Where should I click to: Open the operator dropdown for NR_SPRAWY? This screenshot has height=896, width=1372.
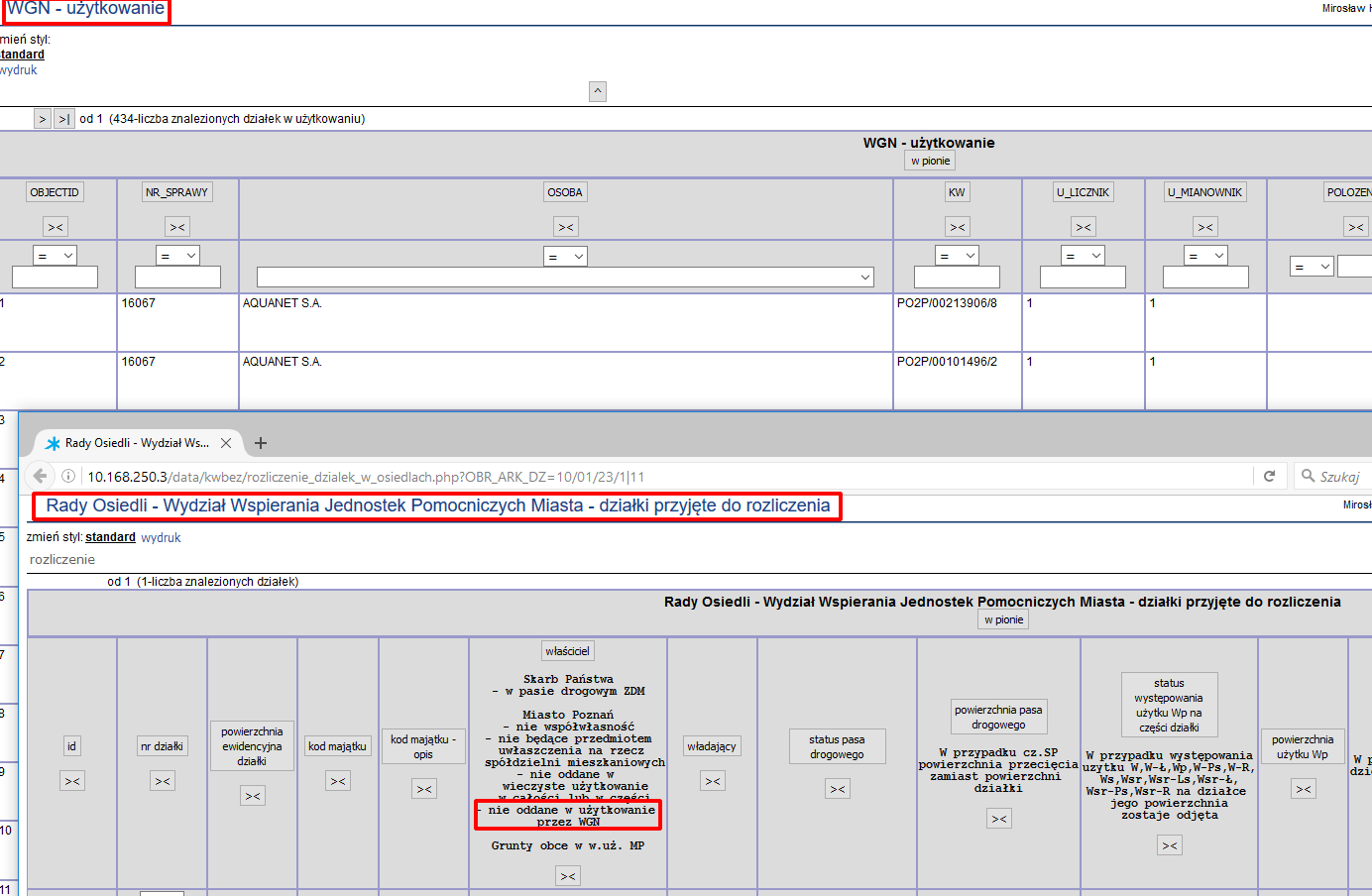coord(177,256)
